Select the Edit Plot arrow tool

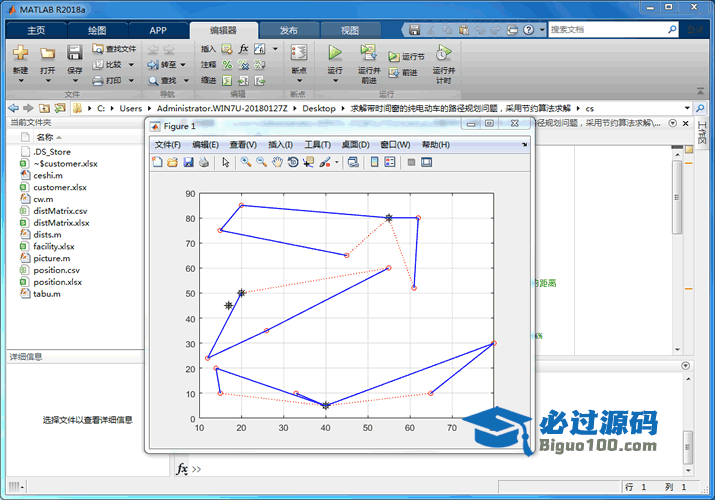(x=226, y=162)
